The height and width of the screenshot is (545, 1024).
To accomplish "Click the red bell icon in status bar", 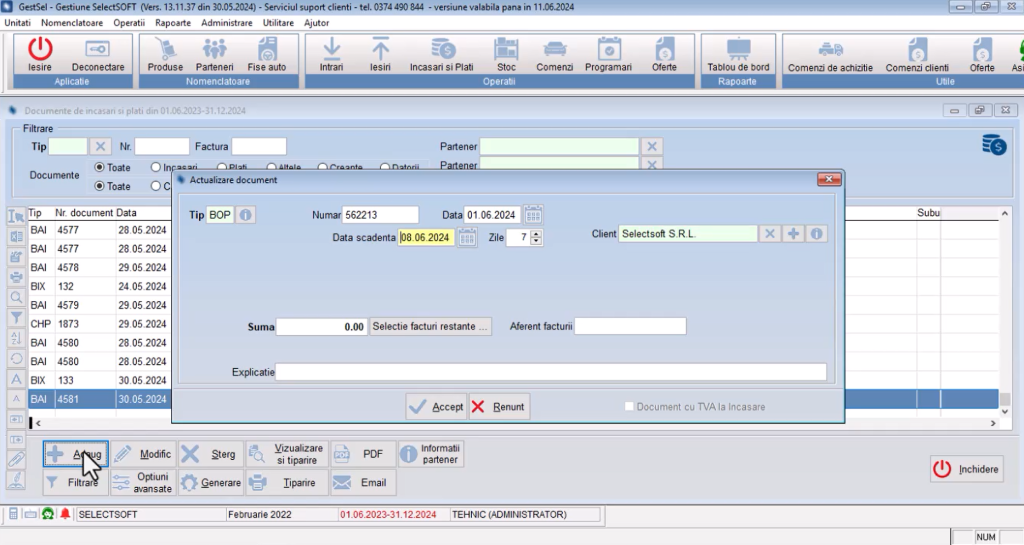I will pos(65,514).
